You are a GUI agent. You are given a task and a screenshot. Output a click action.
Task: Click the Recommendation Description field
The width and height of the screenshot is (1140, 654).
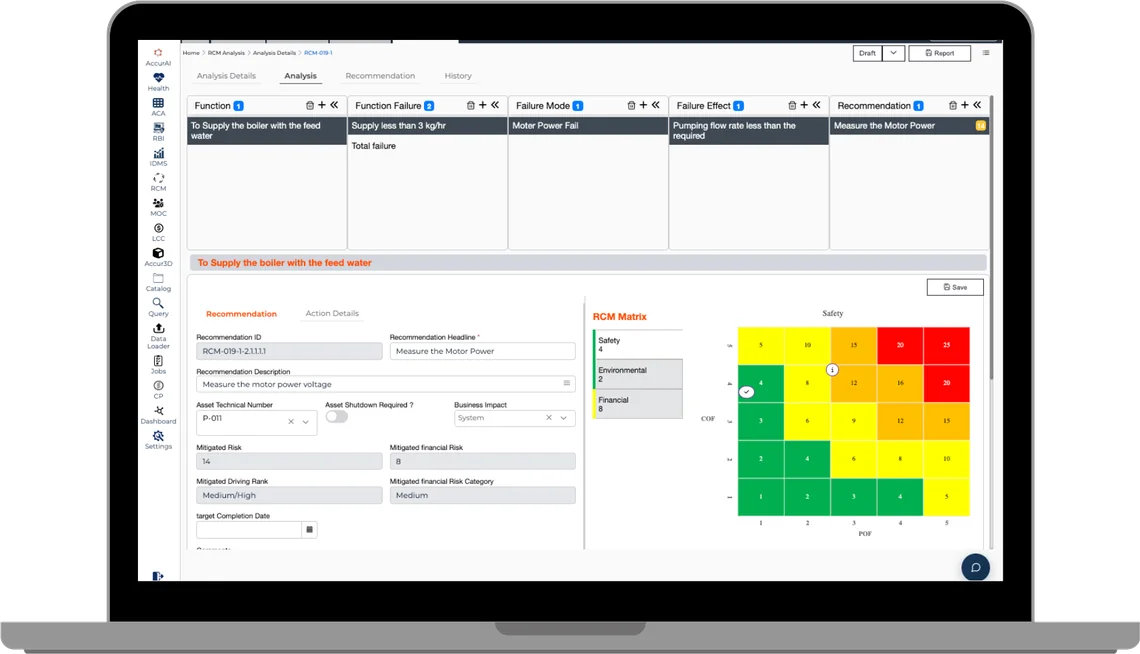pyautogui.click(x=385, y=384)
